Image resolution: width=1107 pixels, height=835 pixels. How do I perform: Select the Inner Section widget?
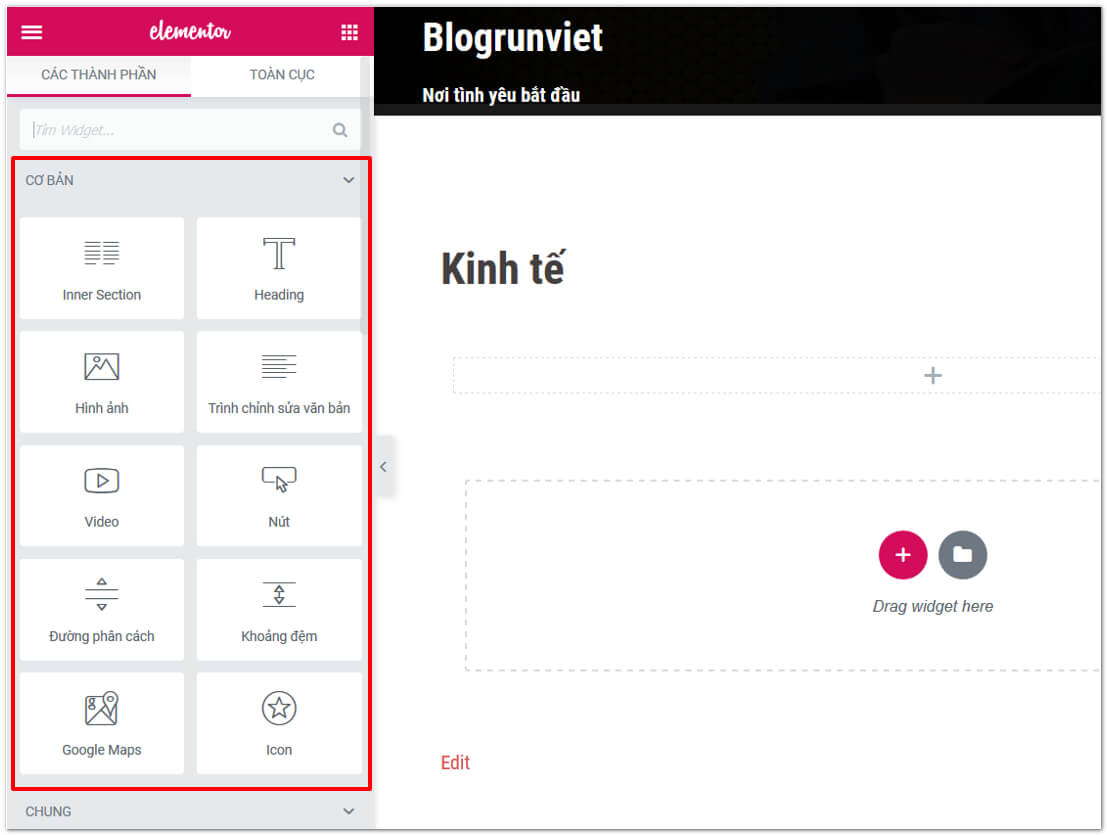pos(102,268)
